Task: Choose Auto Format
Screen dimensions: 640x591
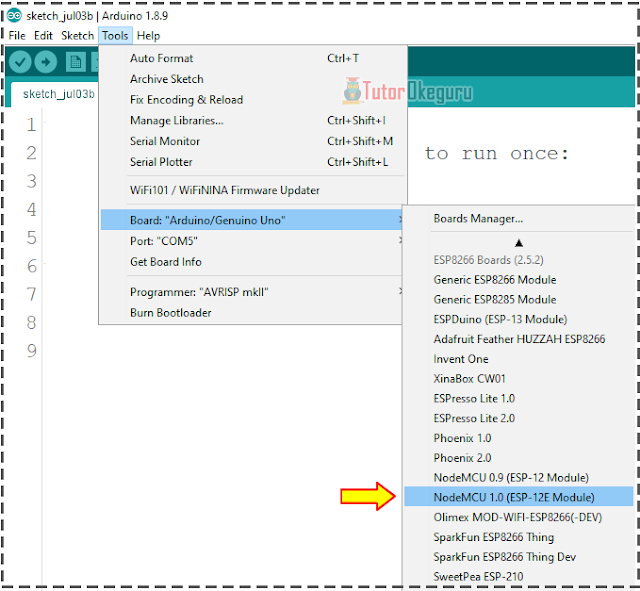Action: coord(252,58)
